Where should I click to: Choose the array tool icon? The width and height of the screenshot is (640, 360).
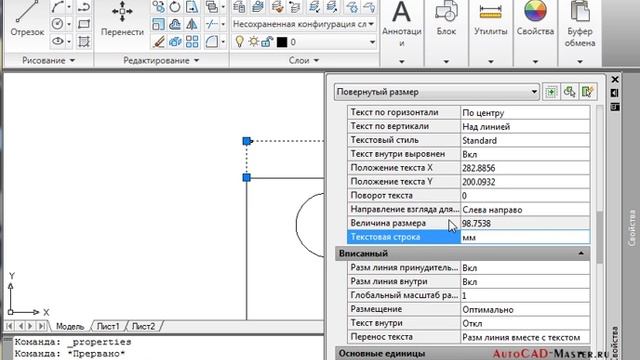point(192,41)
